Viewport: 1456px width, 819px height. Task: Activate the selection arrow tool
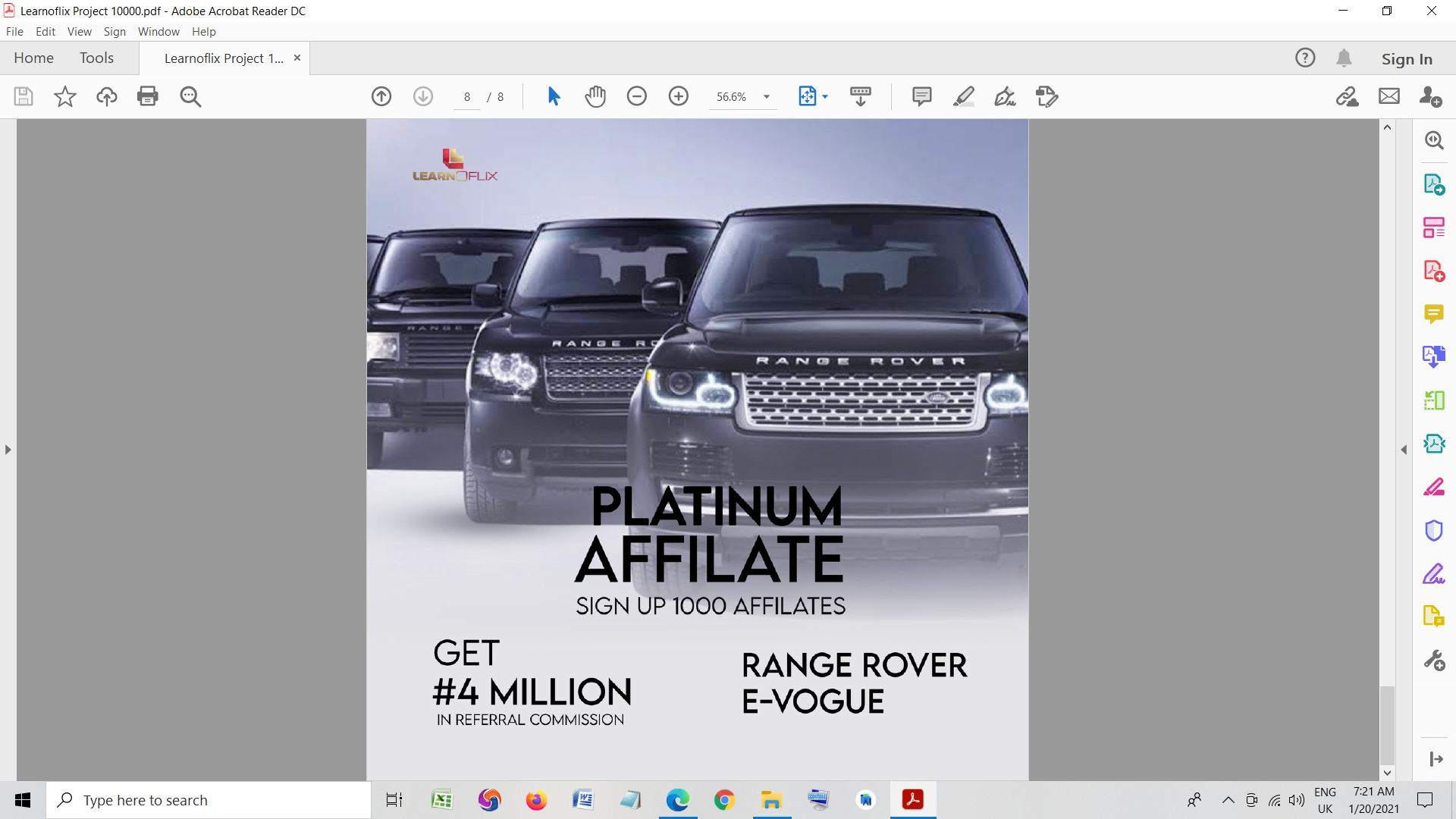554,96
